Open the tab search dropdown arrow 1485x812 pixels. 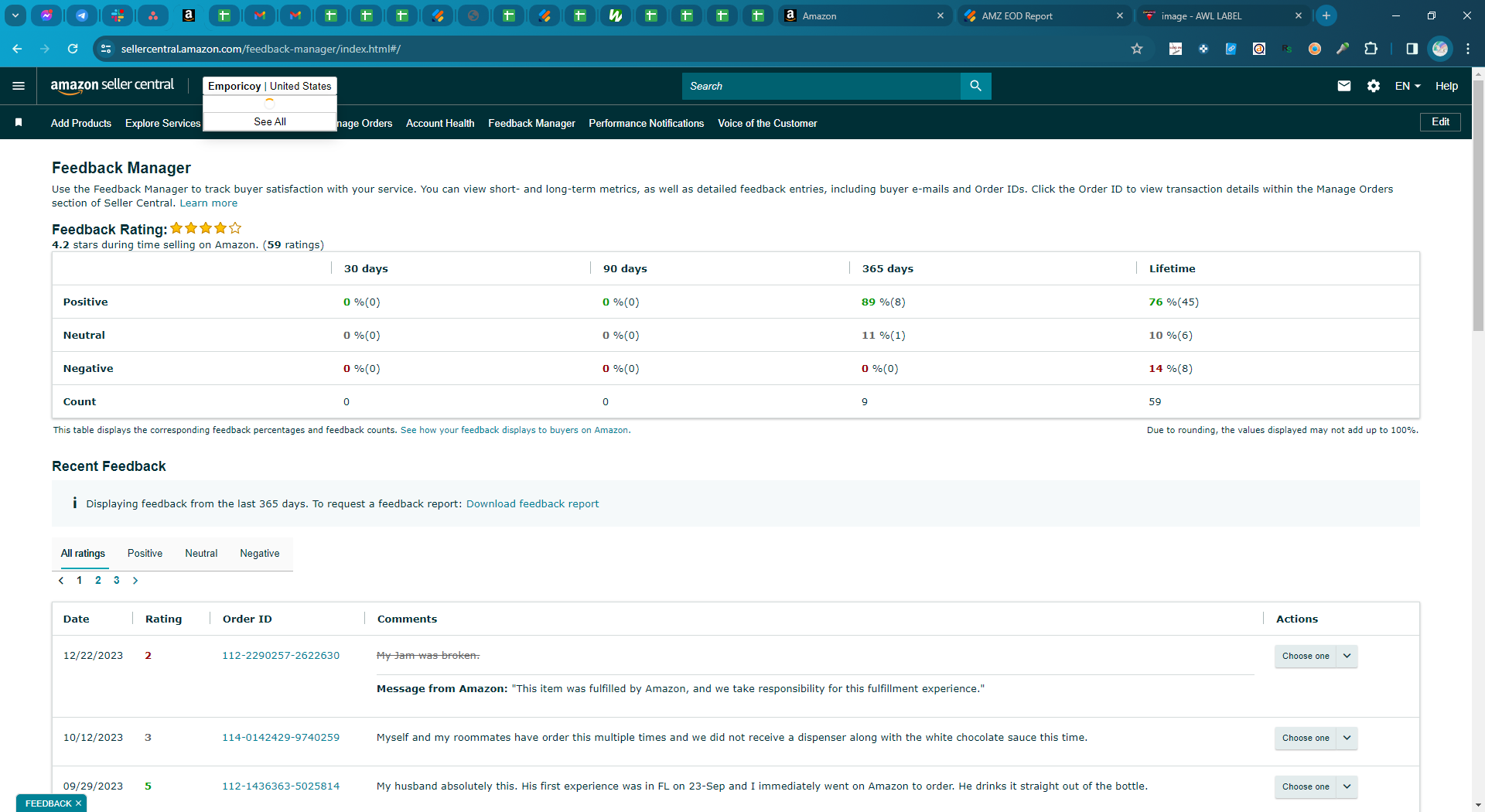(15, 15)
